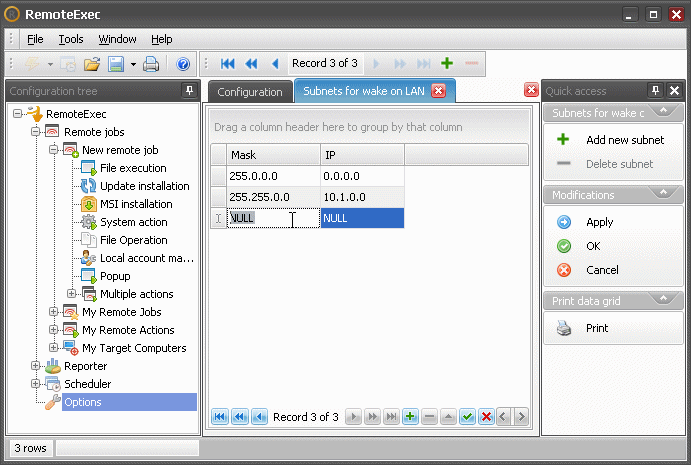Screen dimensions: 691x465
Task: Collapse the Remote jobs node
Action: click(36, 132)
